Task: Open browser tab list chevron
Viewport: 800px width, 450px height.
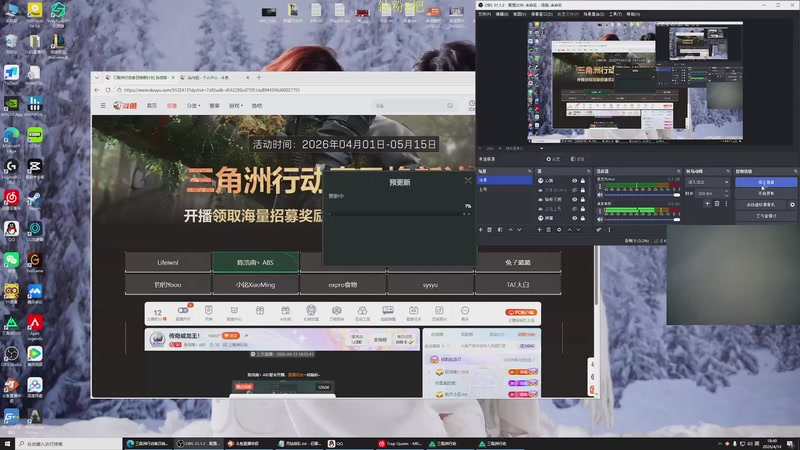Action: click(97, 78)
